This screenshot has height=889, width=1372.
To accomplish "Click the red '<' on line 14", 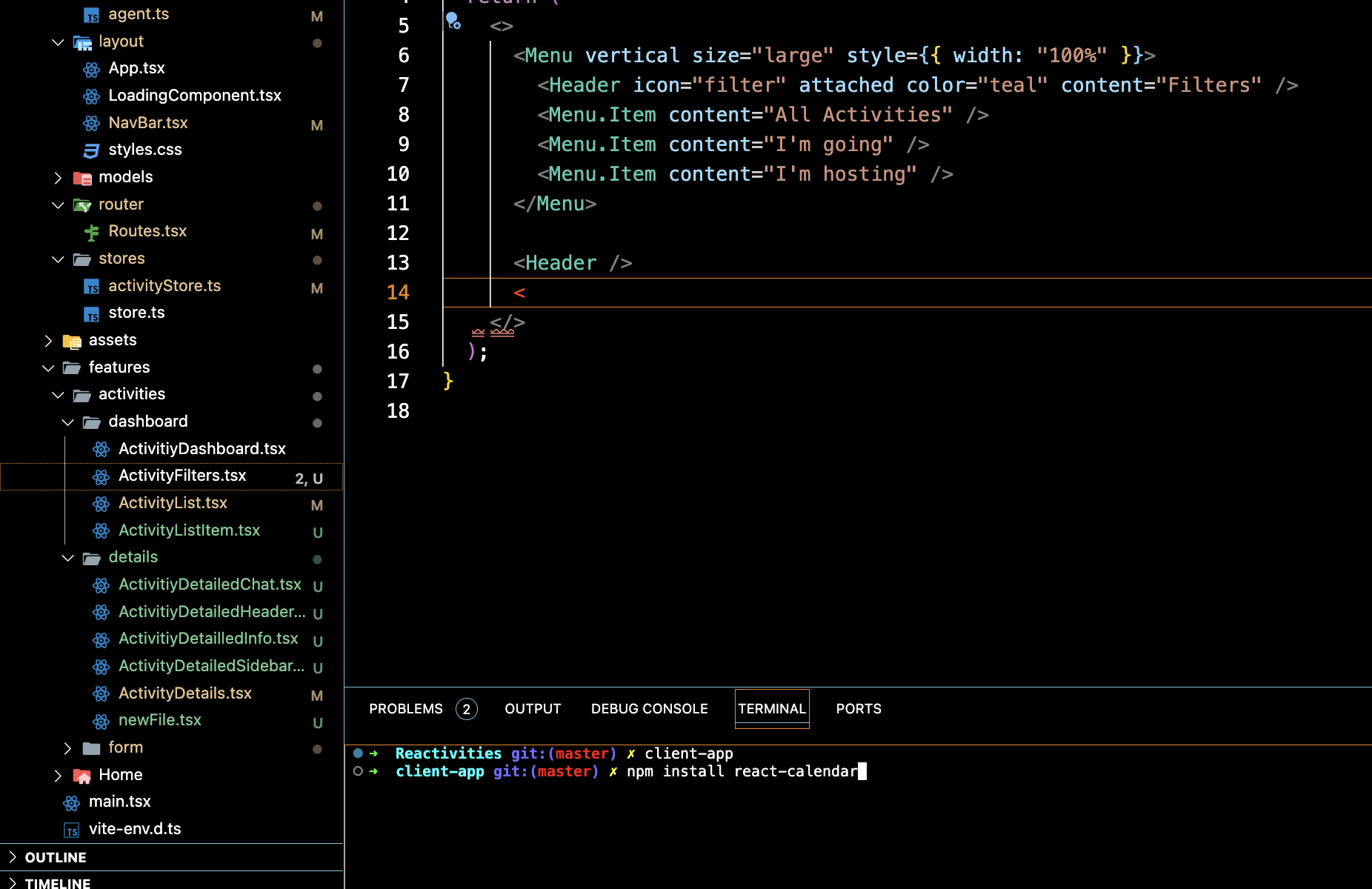I will (519, 293).
